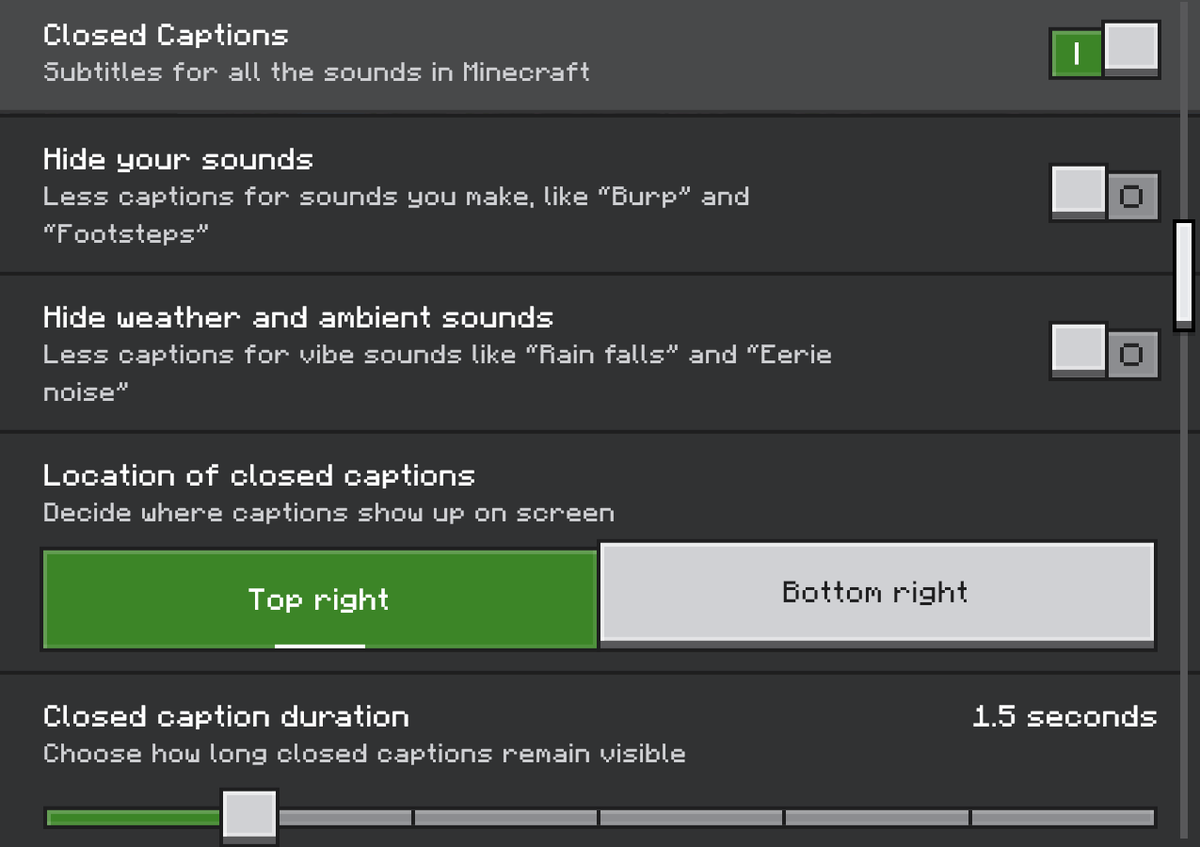Click the 1.5 seconds duration value
This screenshot has width=1200, height=847.
(1064, 717)
